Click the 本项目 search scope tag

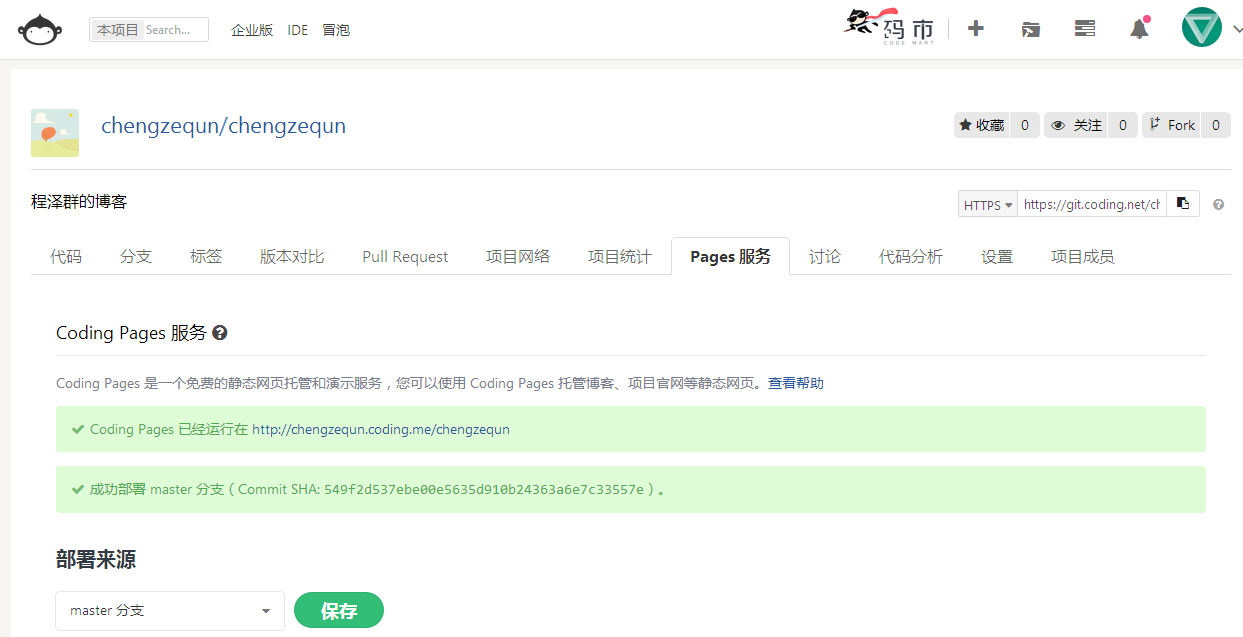(117, 30)
